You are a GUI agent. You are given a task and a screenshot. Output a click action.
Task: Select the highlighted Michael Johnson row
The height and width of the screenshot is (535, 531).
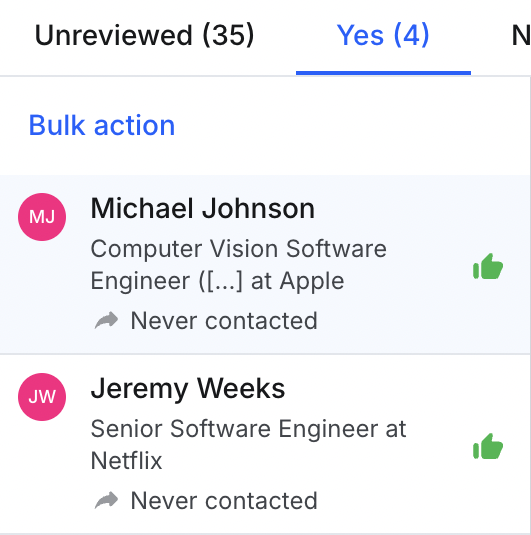265,264
